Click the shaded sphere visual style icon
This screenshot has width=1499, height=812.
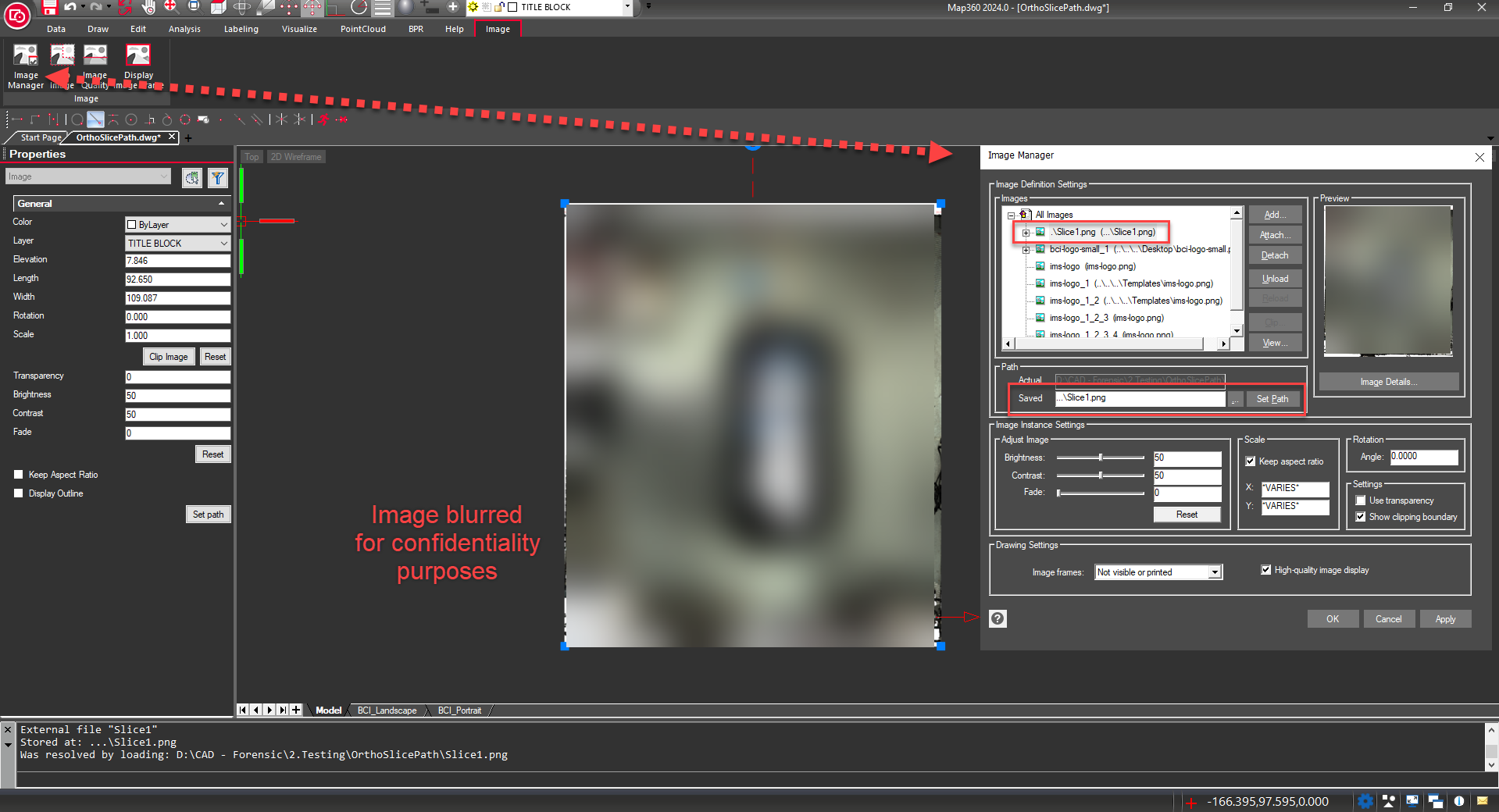406,7
